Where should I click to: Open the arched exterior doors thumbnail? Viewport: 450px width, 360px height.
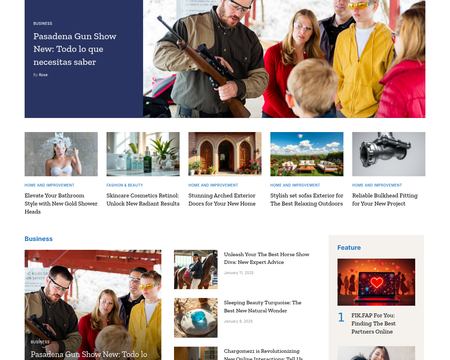225,154
